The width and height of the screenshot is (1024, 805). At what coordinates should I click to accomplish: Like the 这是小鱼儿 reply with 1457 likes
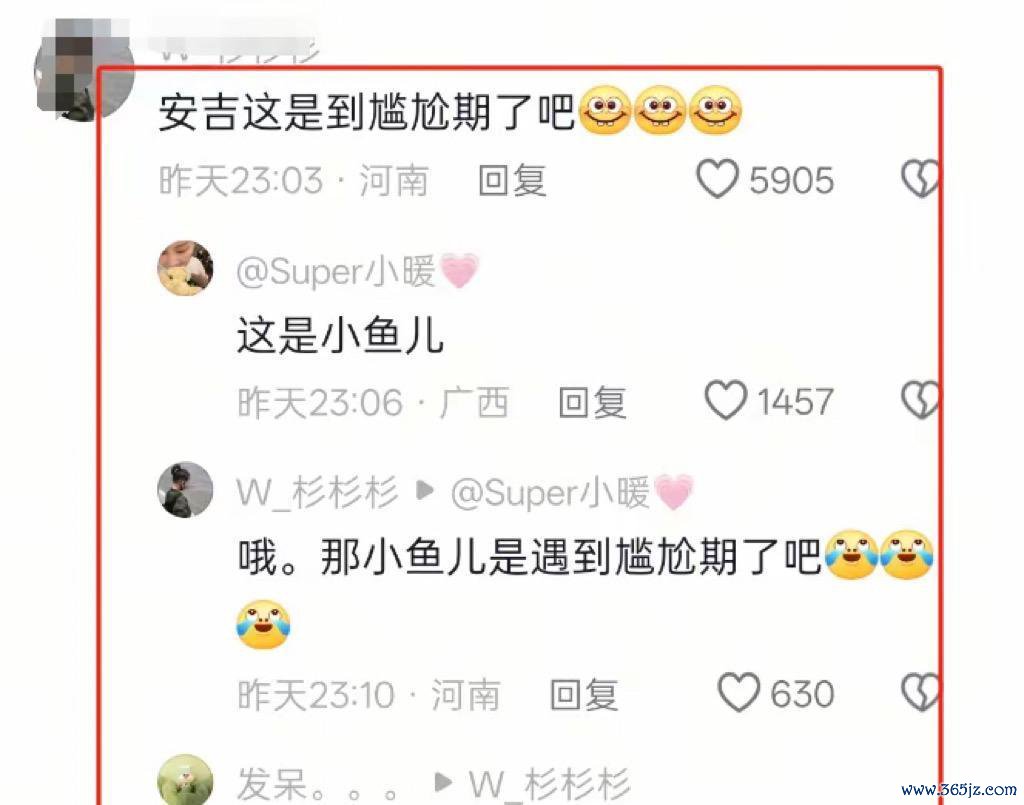pos(725,400)
